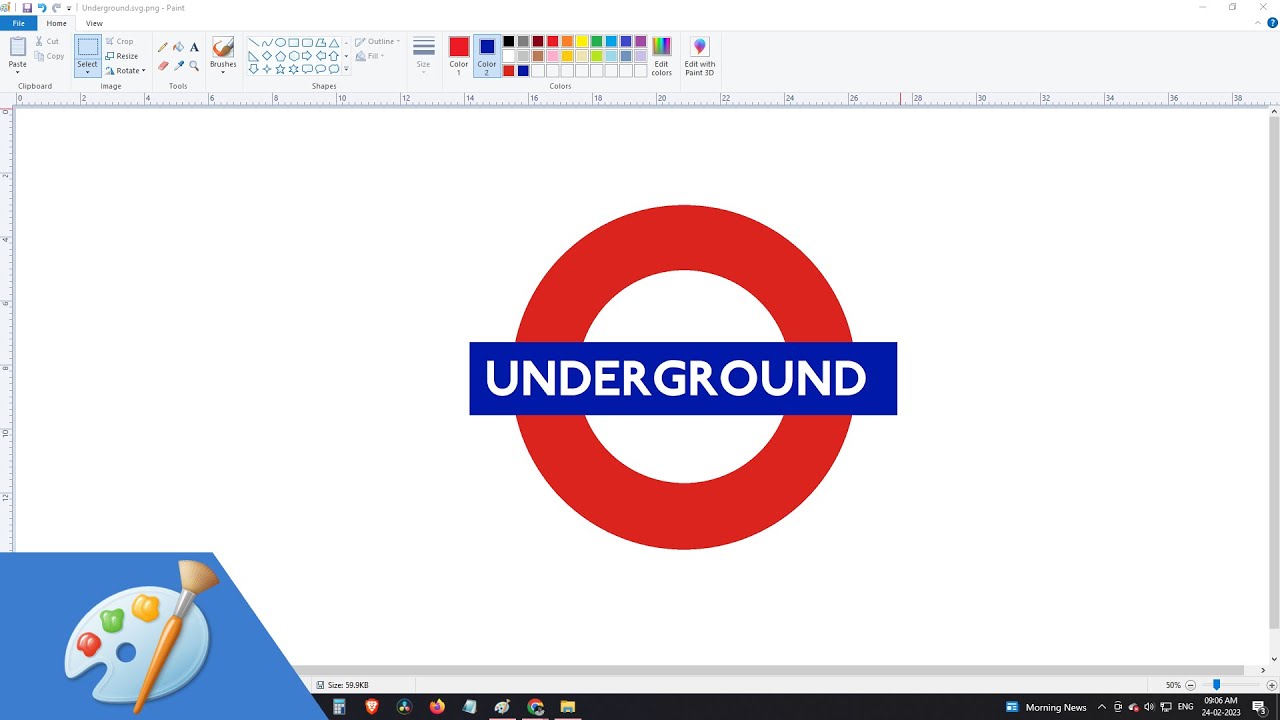Click the zoom out minus button

coord(1190,685)
